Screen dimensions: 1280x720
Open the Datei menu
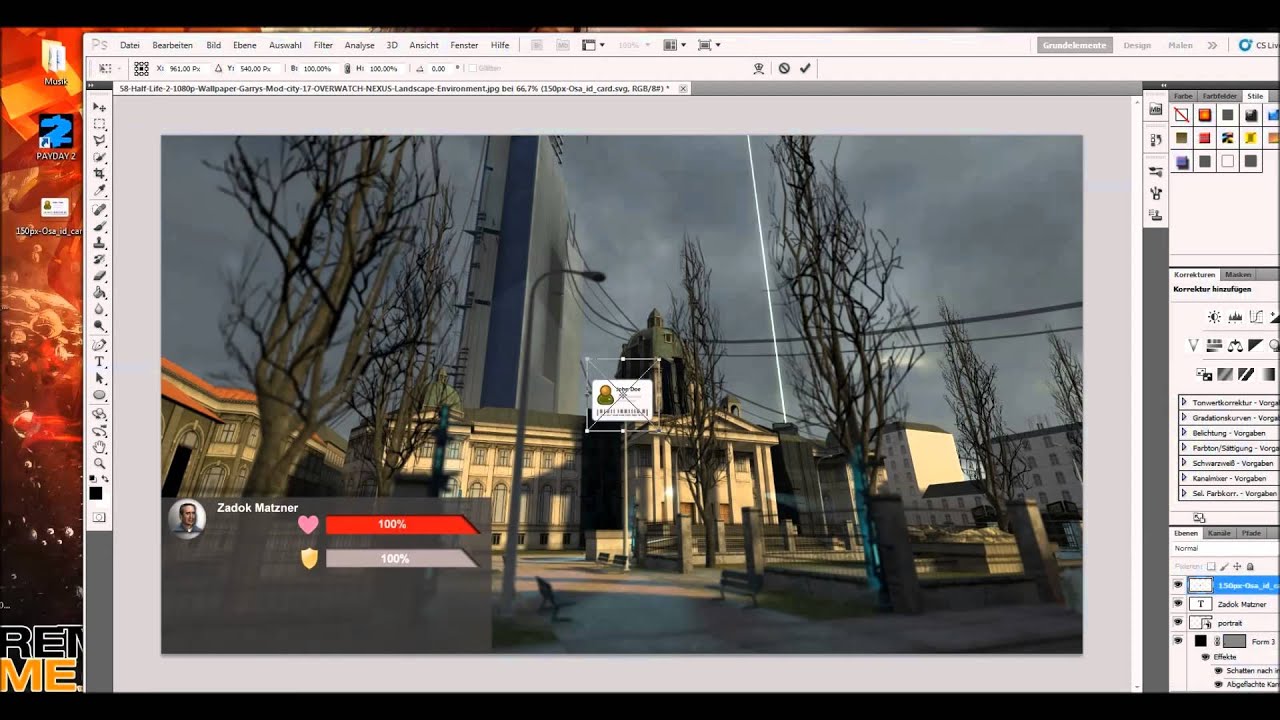pos(130,45)
